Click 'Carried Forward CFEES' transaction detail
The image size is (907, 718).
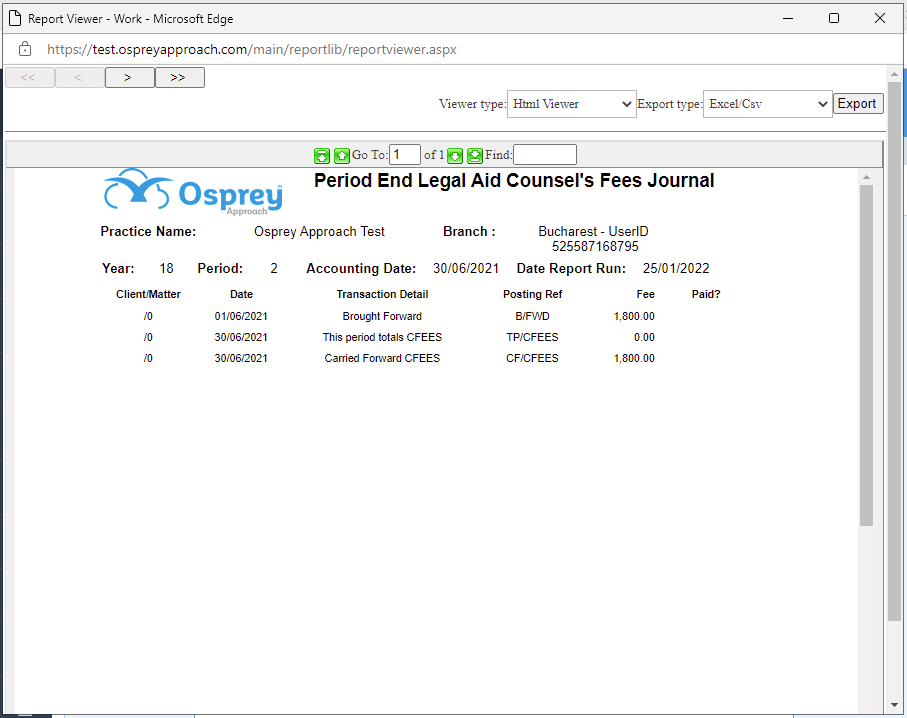point(382,358)
